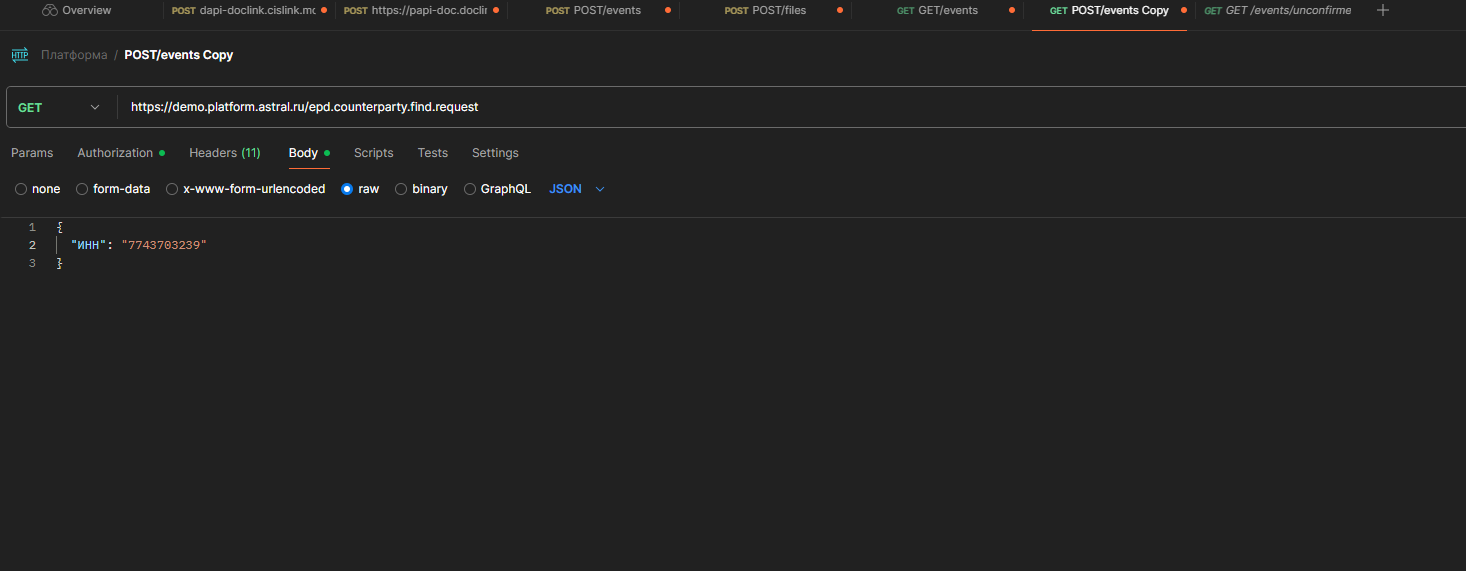Select the GraphQL body type
The width and height of the screenshot is (1466, 571).
point(498,189)
